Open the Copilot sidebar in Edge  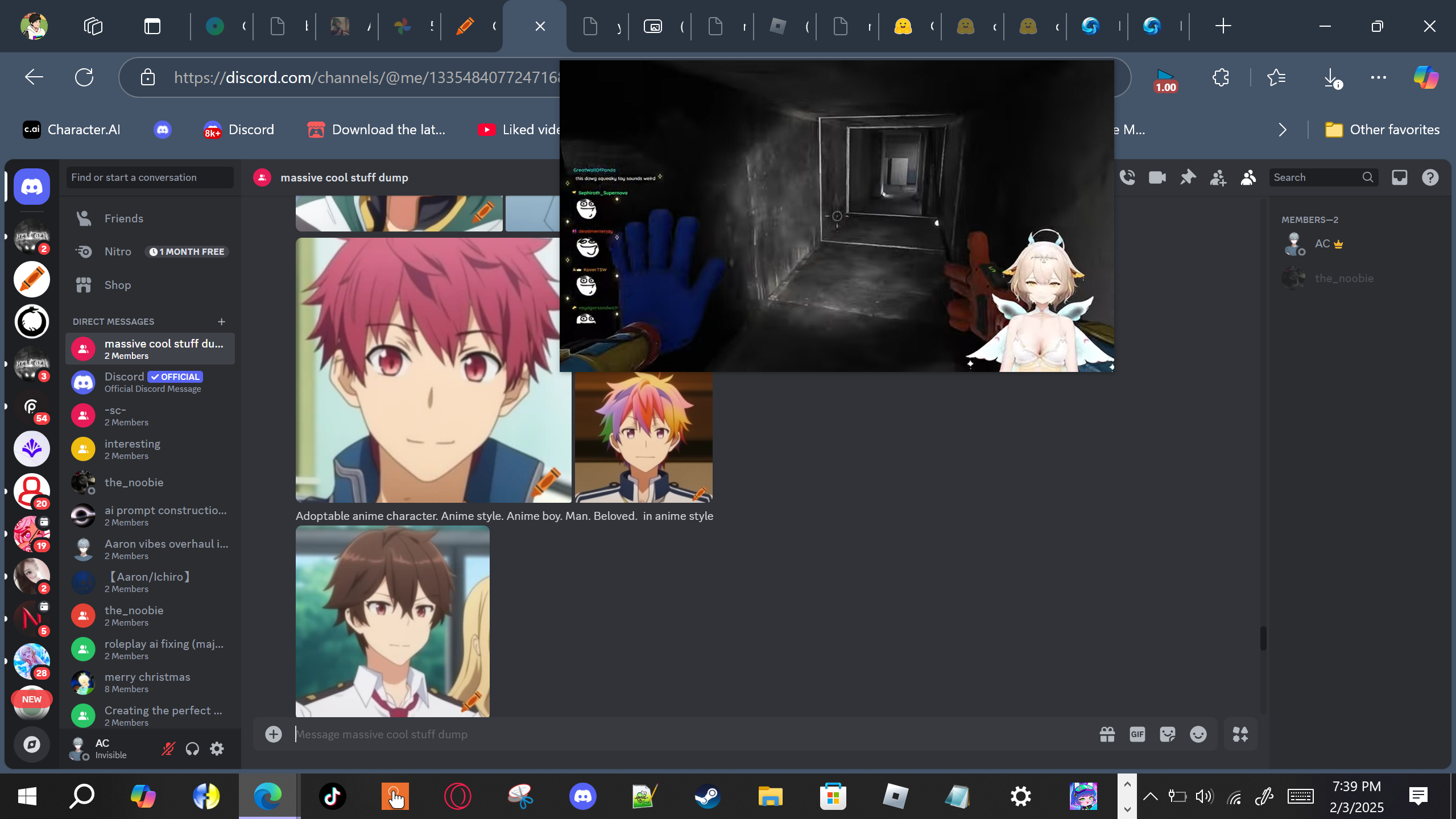1426,77
